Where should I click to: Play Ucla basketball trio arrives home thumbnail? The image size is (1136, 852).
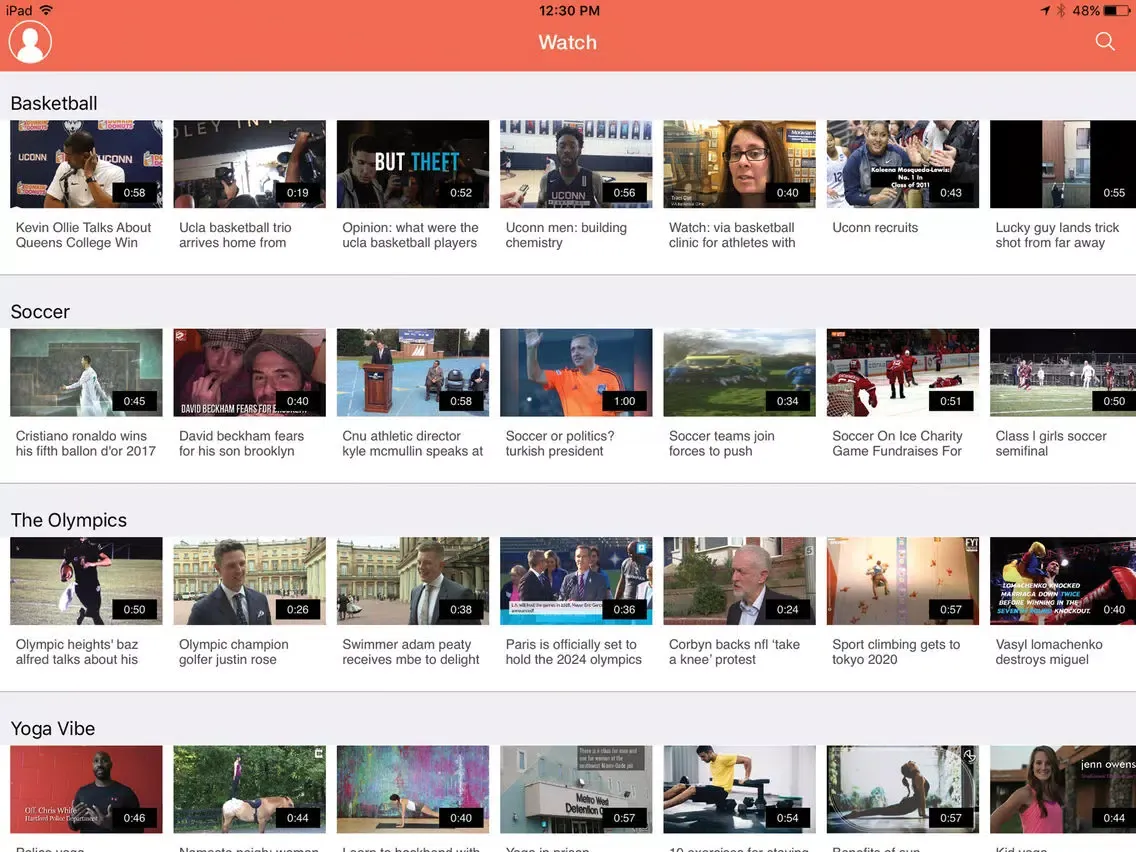tap(250, 164)
